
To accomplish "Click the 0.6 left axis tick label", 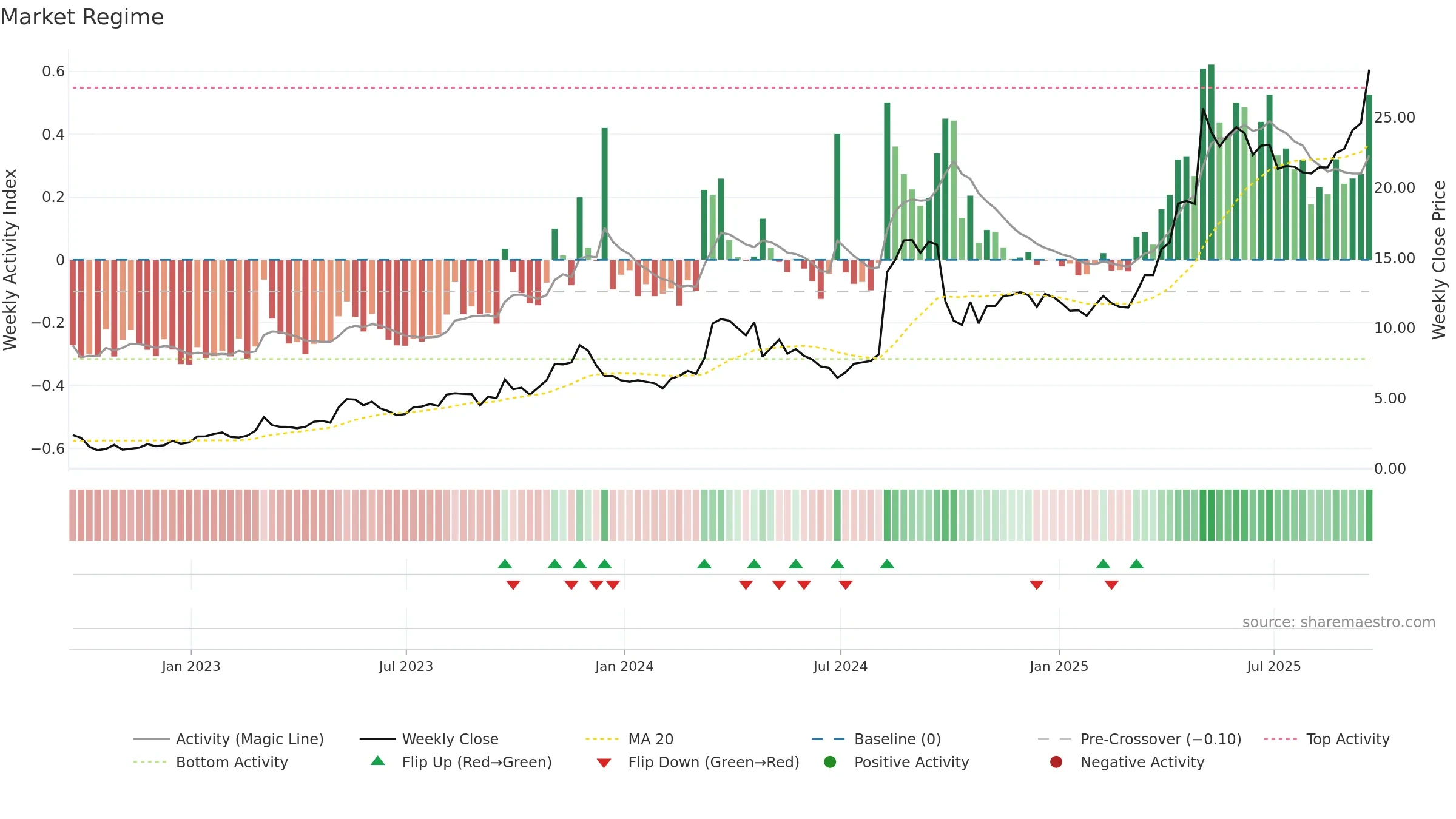I will [53, 72].
